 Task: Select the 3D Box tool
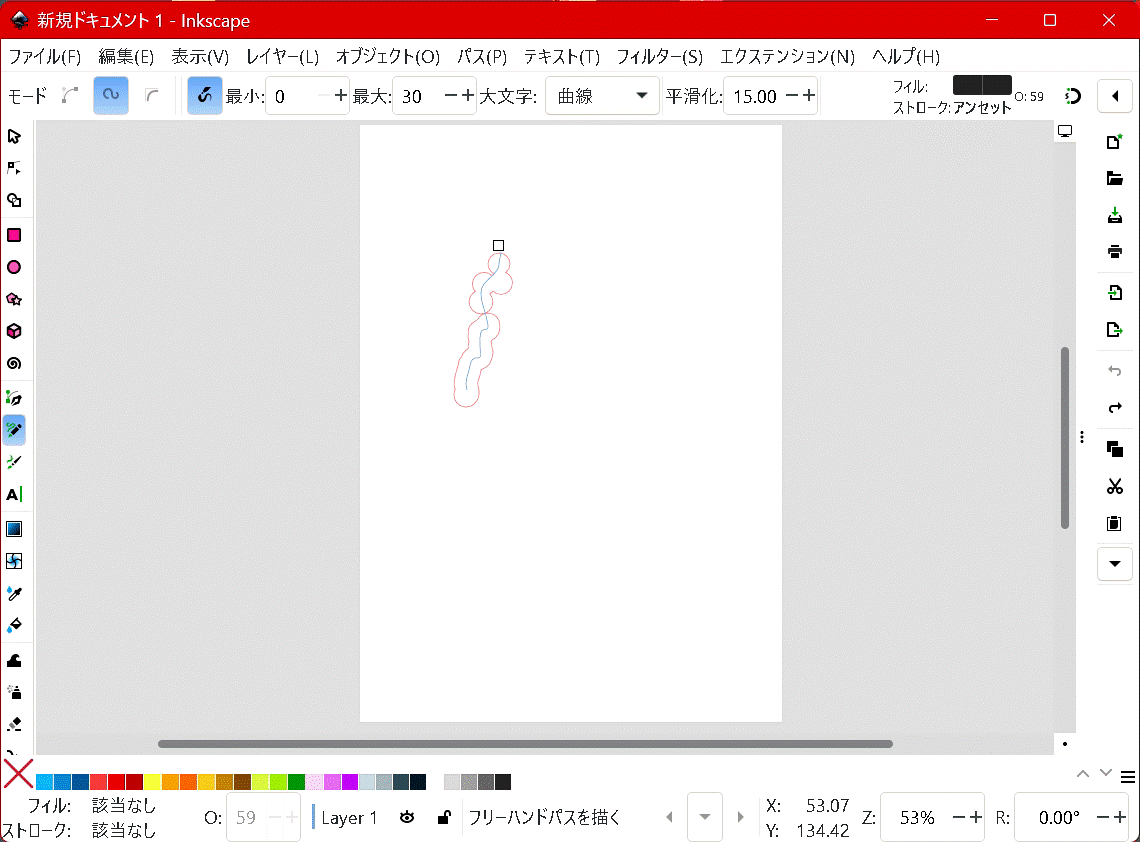click(x=14, y=331)
